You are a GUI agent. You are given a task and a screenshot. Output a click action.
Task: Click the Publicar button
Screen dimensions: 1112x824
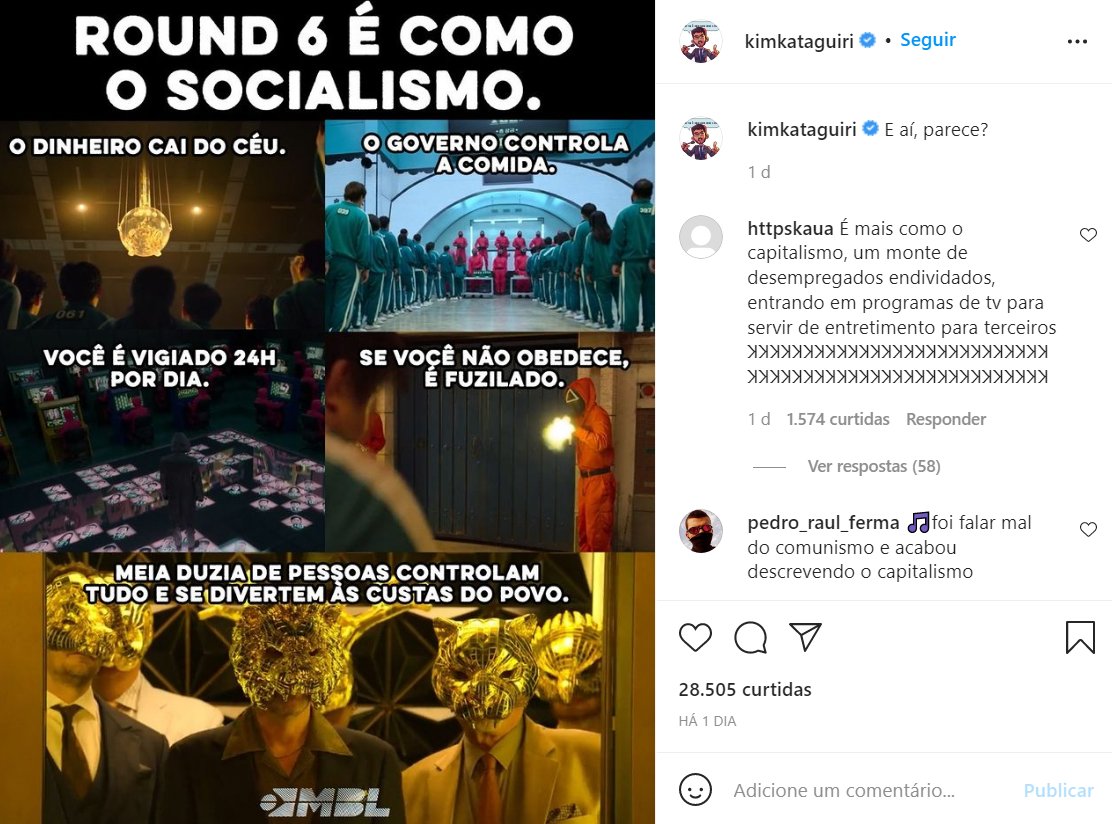(x=1058, y=790)
